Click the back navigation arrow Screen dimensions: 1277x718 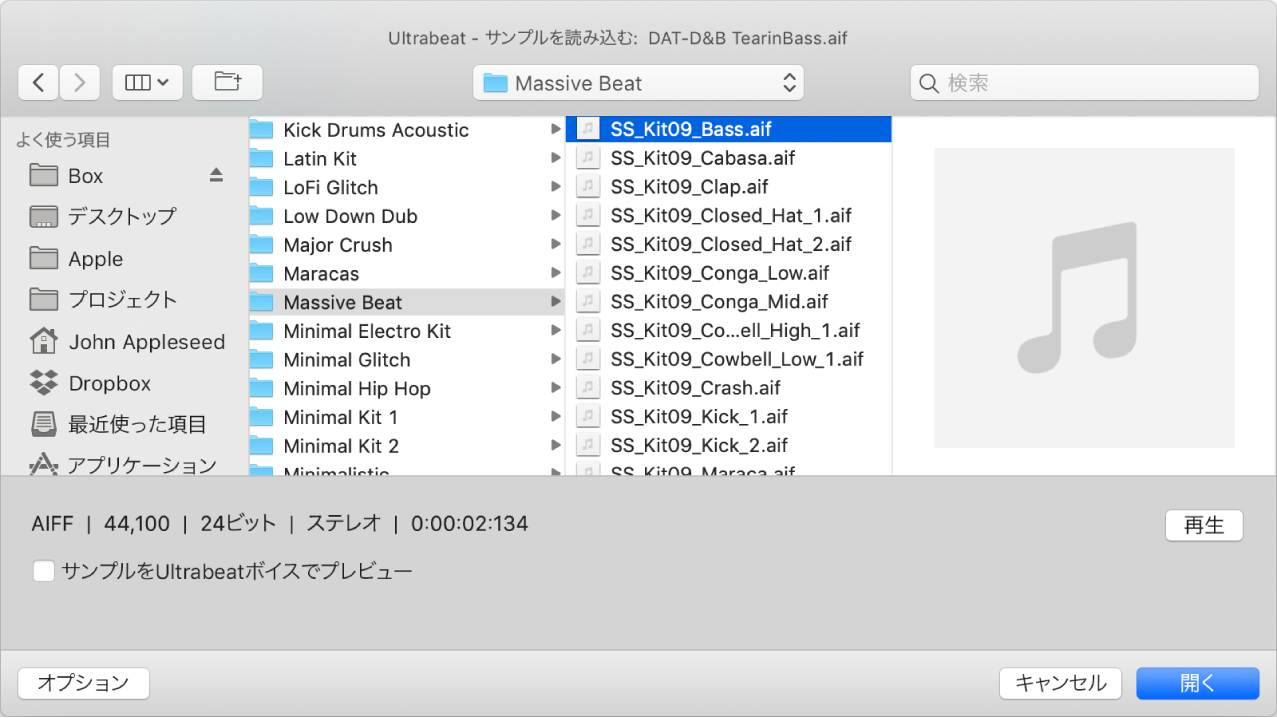38,82
